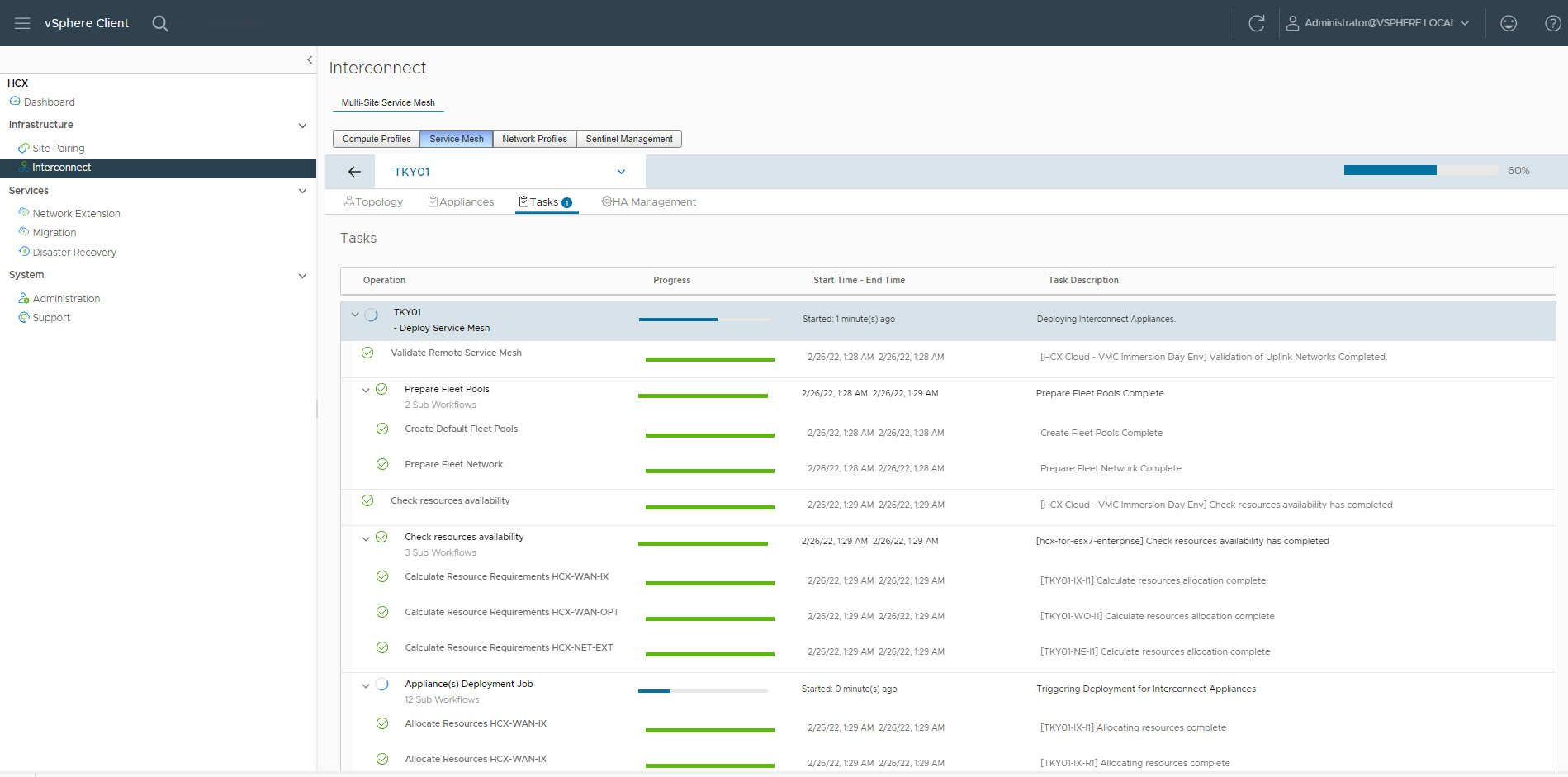Image resolution: width=1568 pixels, height=777 pixels.
Task: Click the Migration icon
Action: click(24, 232)
